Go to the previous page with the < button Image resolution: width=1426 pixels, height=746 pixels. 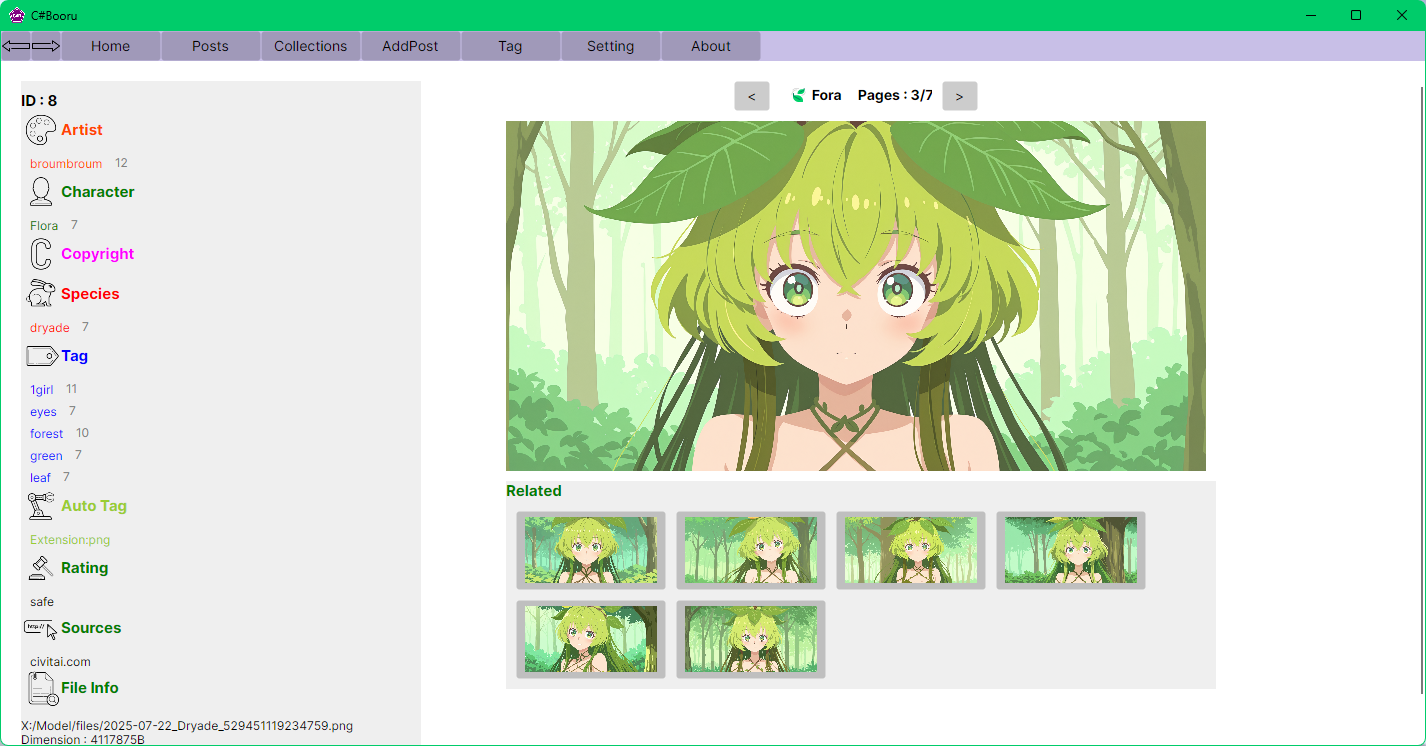click(x=752, y=96)
